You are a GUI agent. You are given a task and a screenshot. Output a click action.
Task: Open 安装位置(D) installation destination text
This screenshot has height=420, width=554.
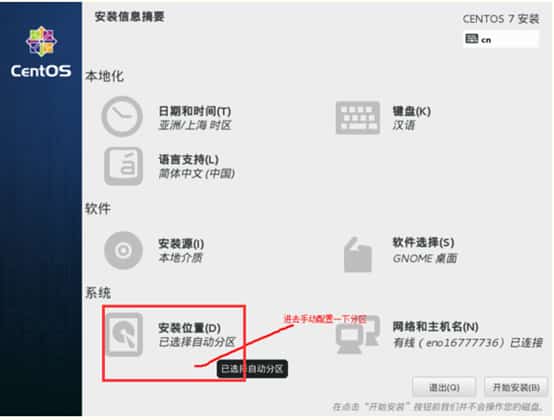[x=189, y=328]
